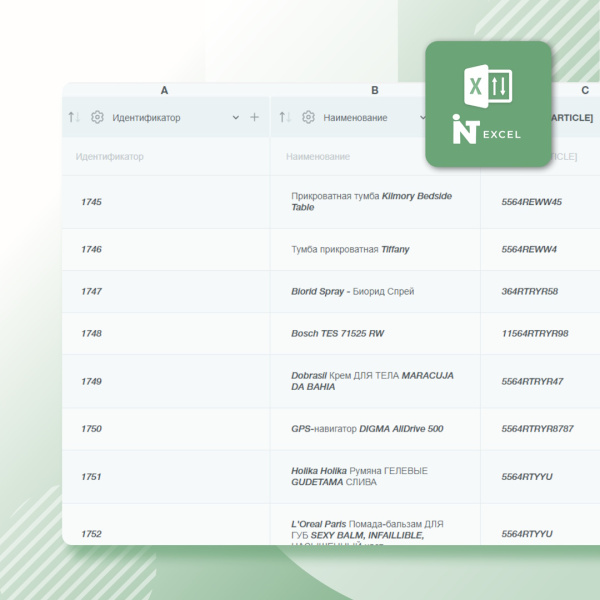600x600 pixels.
Task: Click the Идентификатор filter input field
Action: coord(165,157)
